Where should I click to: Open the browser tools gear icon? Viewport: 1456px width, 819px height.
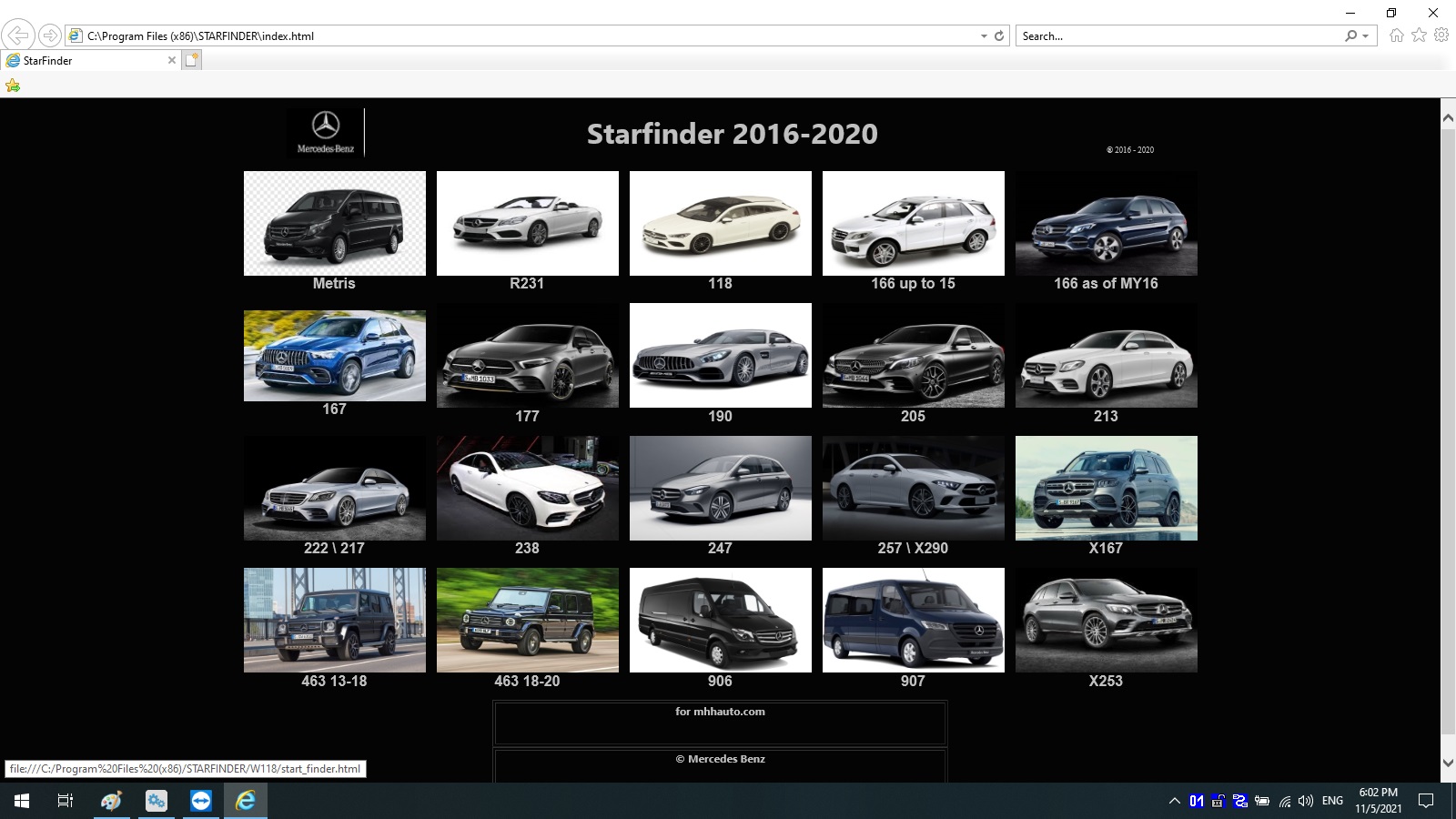(x=1441, y=35)
